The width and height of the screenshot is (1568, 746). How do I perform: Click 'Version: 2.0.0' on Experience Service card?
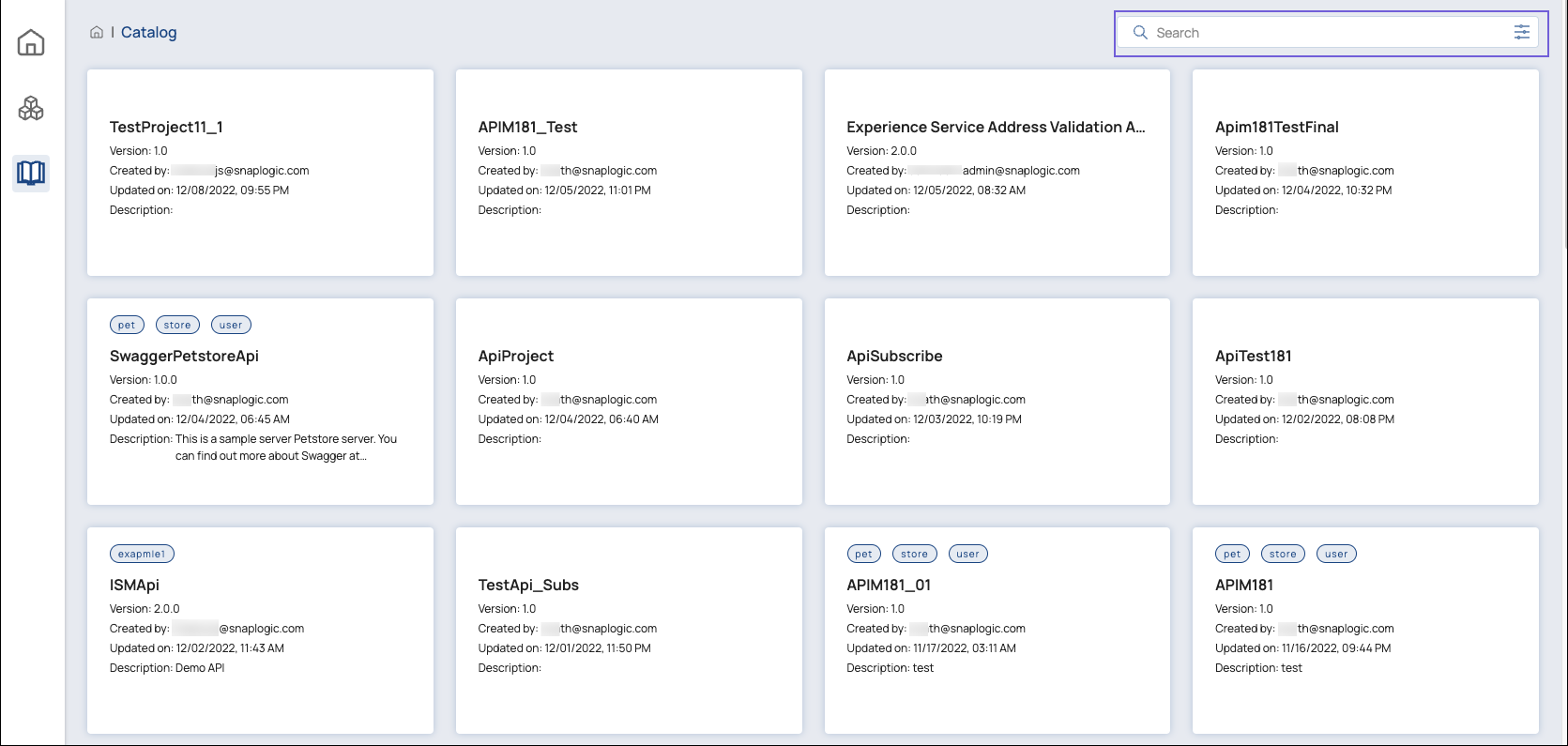pos(881,151)
